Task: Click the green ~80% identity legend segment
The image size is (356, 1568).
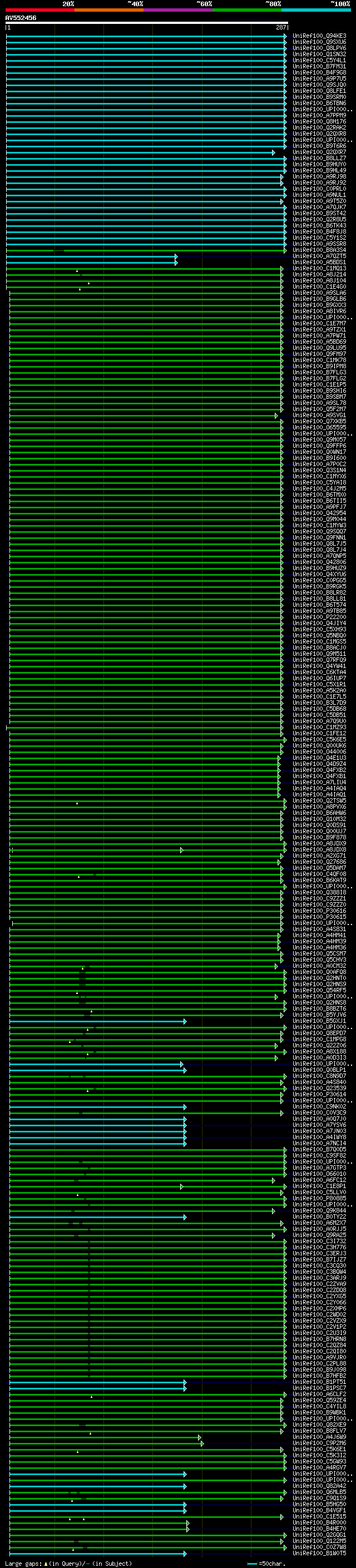Action: pyautogui.click(x=247, y=11)
